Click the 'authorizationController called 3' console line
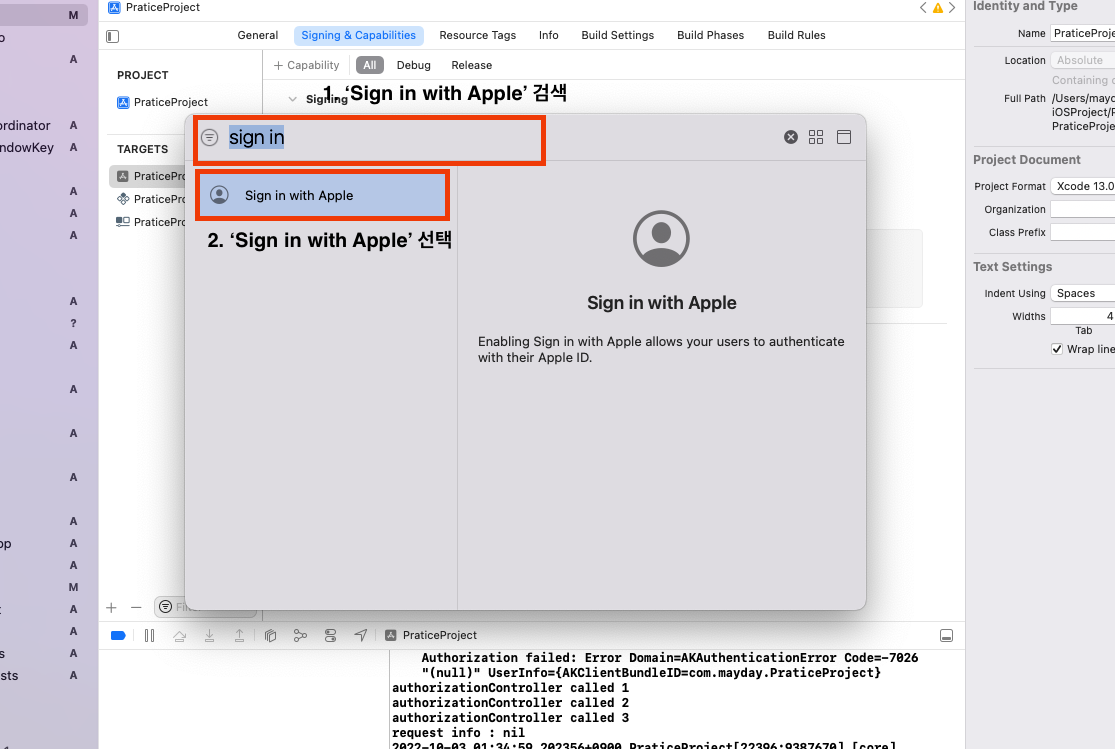Image resolution: width=1115 pixels, height=749 pixels. [x=510, y=718]
